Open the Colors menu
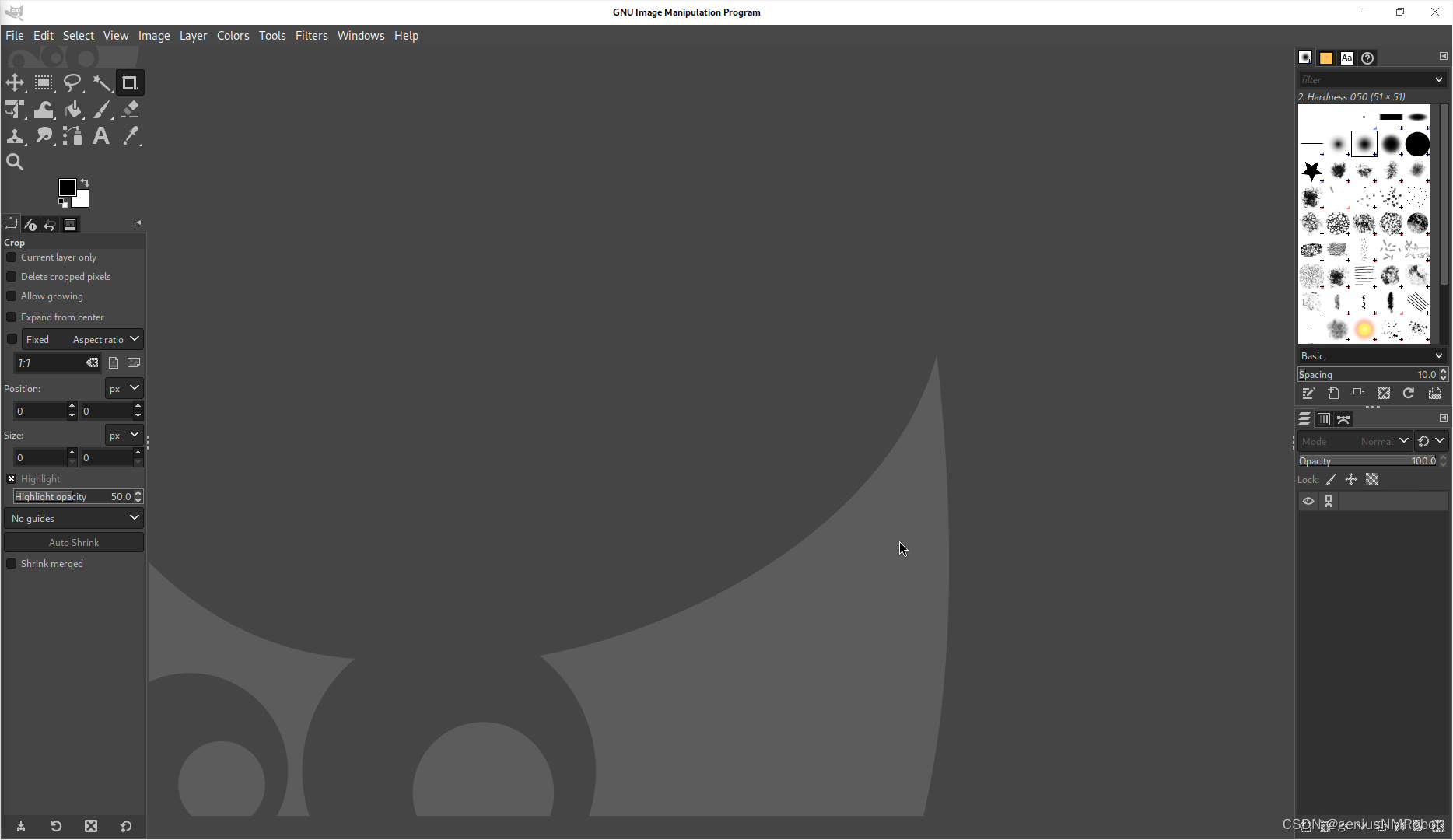Image resolution: width=1453 pixels, height=840 pixels. tap(233, 35)
